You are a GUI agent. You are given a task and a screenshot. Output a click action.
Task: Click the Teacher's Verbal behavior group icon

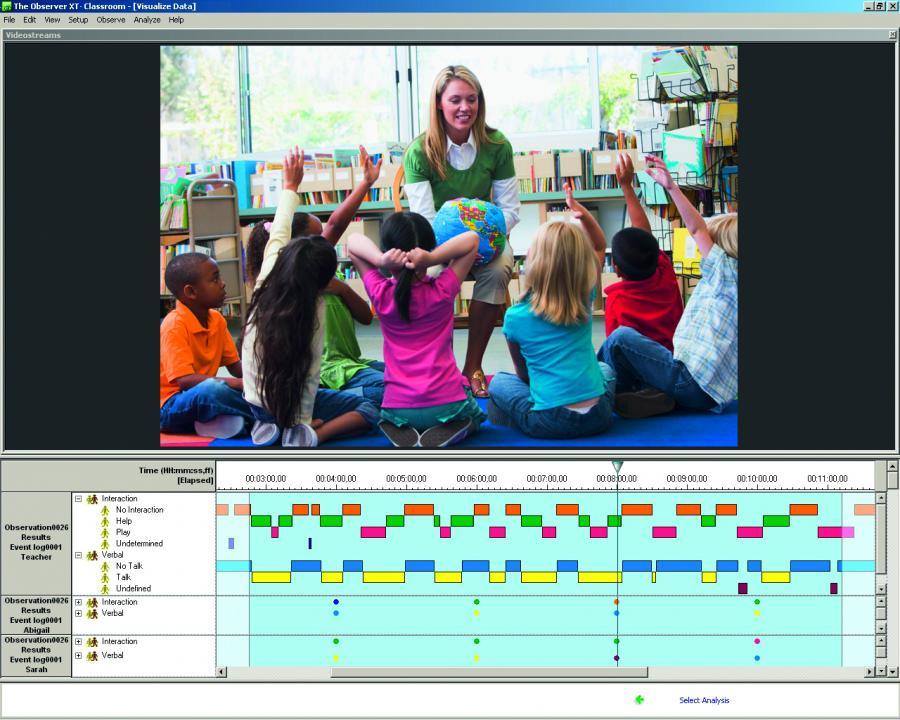92,555
